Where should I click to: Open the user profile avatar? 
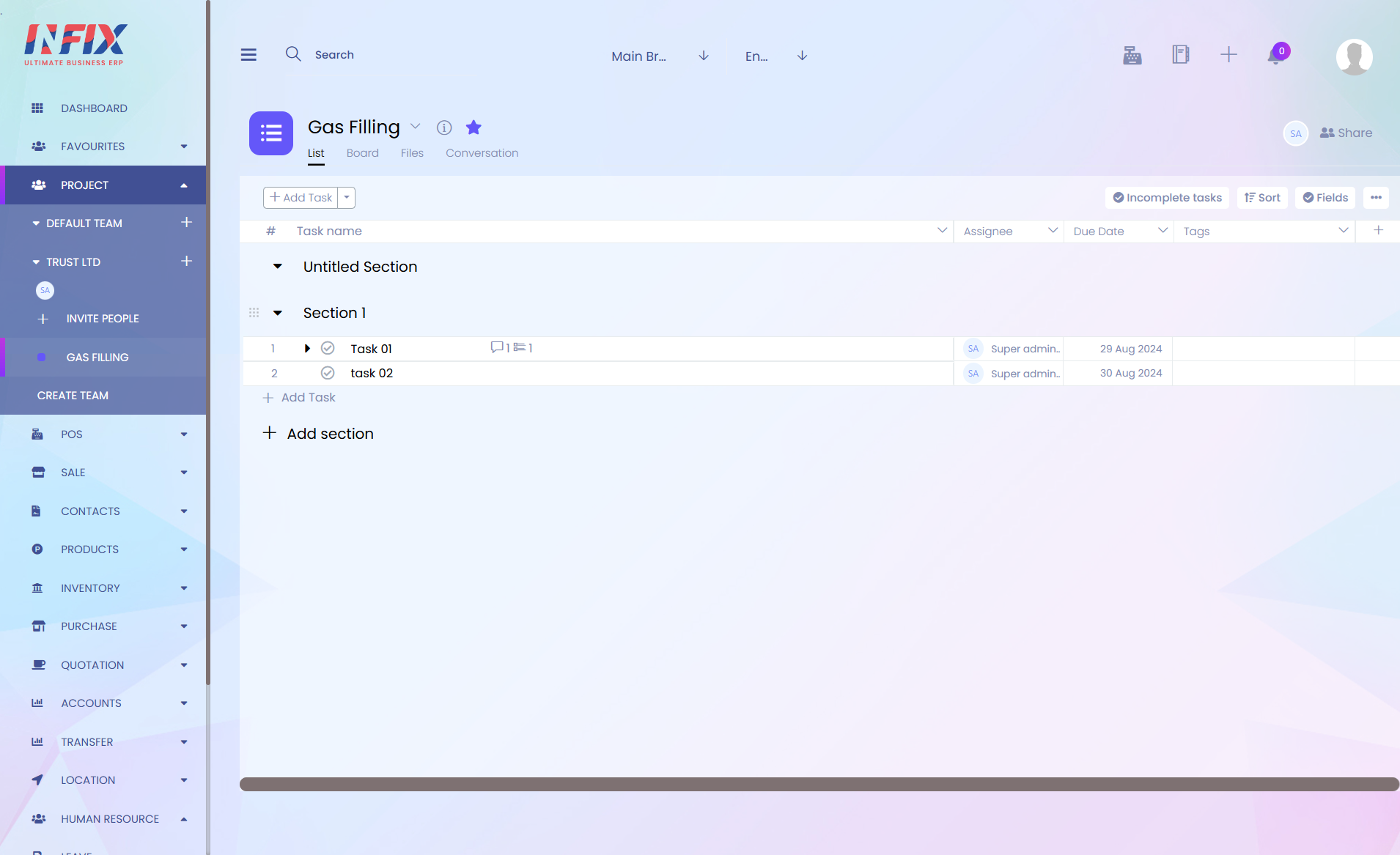pos(1354,56)
